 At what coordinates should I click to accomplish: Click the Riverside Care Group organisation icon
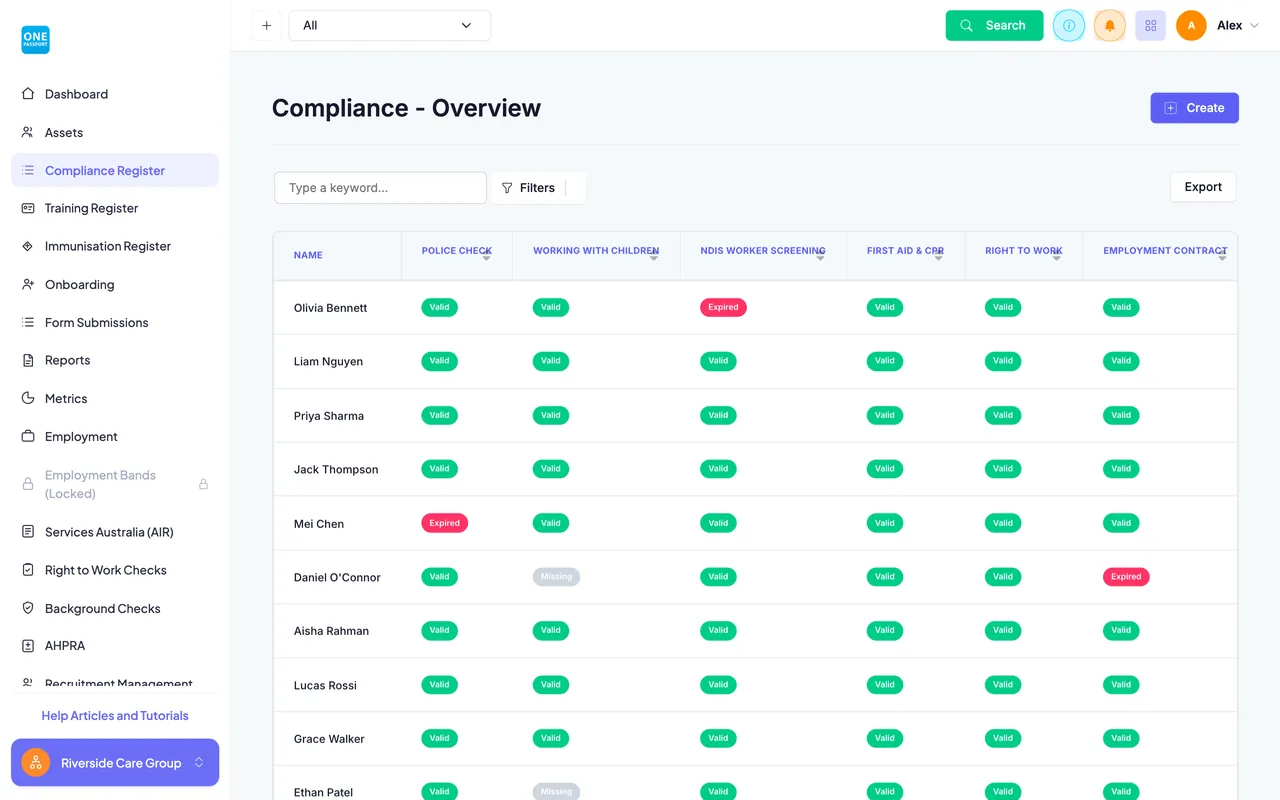[36, 763]
